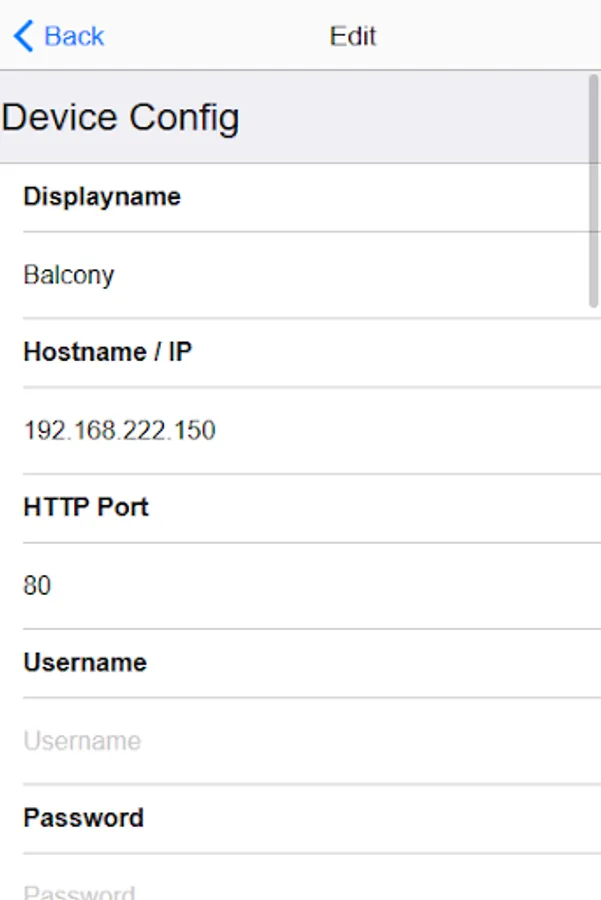Click the gray Username placeholder text
This screenshot has height=900, width=601.
coord(82,741)
